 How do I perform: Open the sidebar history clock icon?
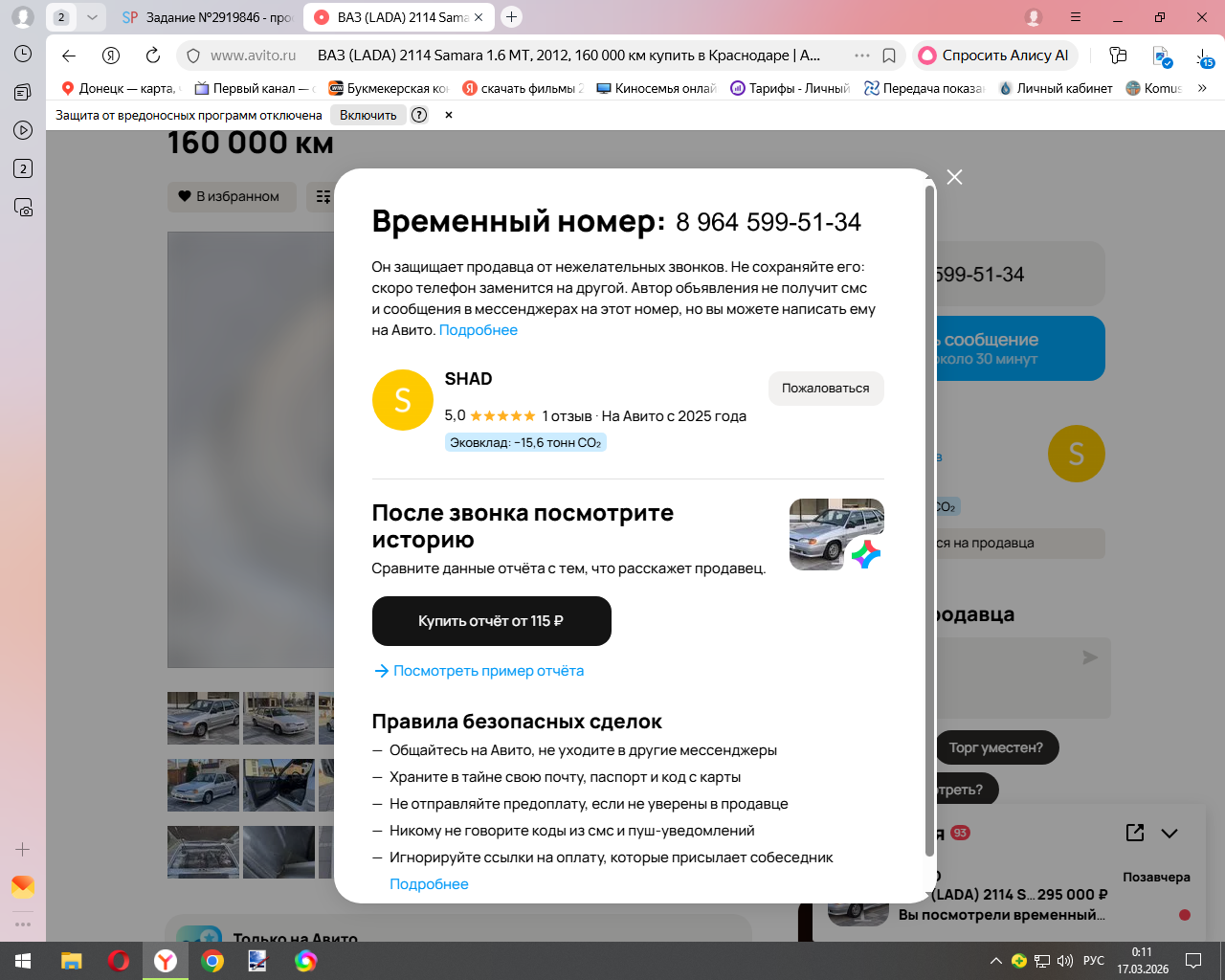point(23,55)
